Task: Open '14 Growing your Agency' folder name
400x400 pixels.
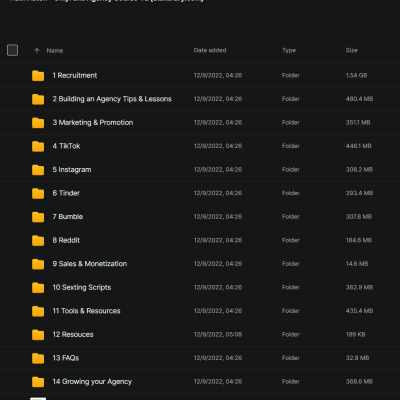Action: click(92, 382)
